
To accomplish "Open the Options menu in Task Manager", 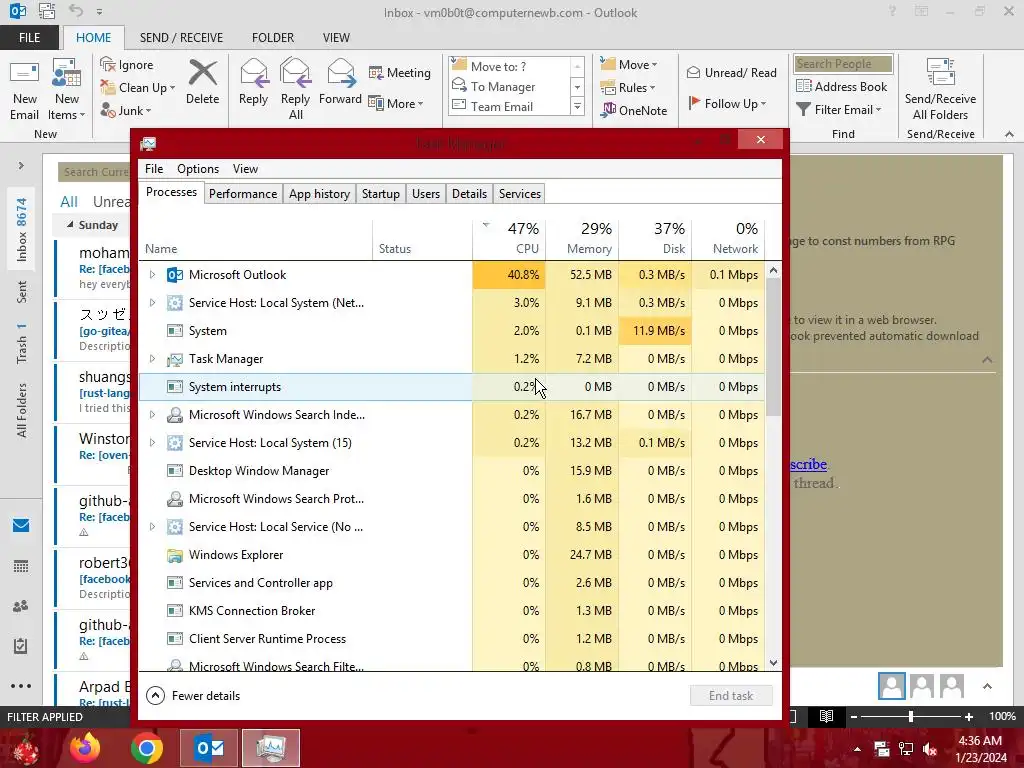I will (198, 168).
